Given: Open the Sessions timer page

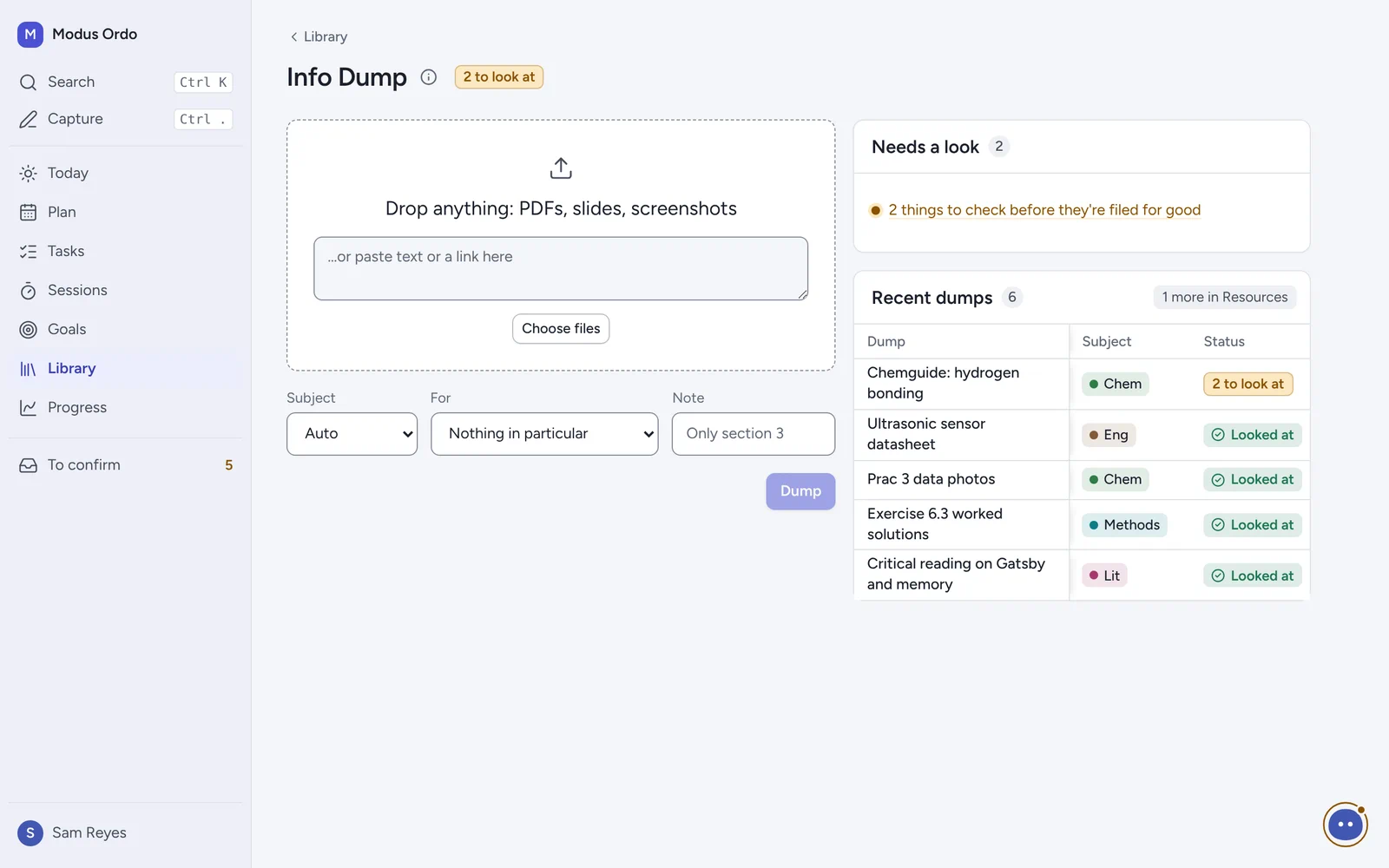Looking at the screenshot, I should pyautogui.click(x=126, y=290).
